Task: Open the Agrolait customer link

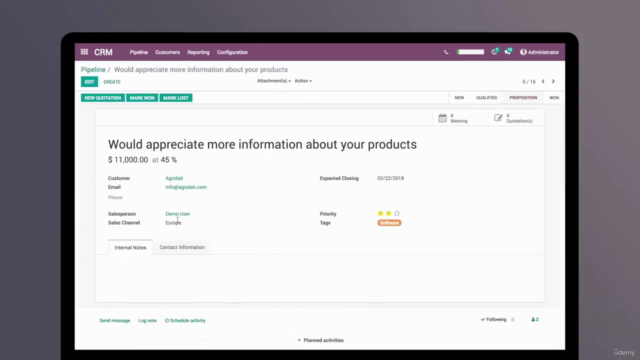Action: coord(174,178)
